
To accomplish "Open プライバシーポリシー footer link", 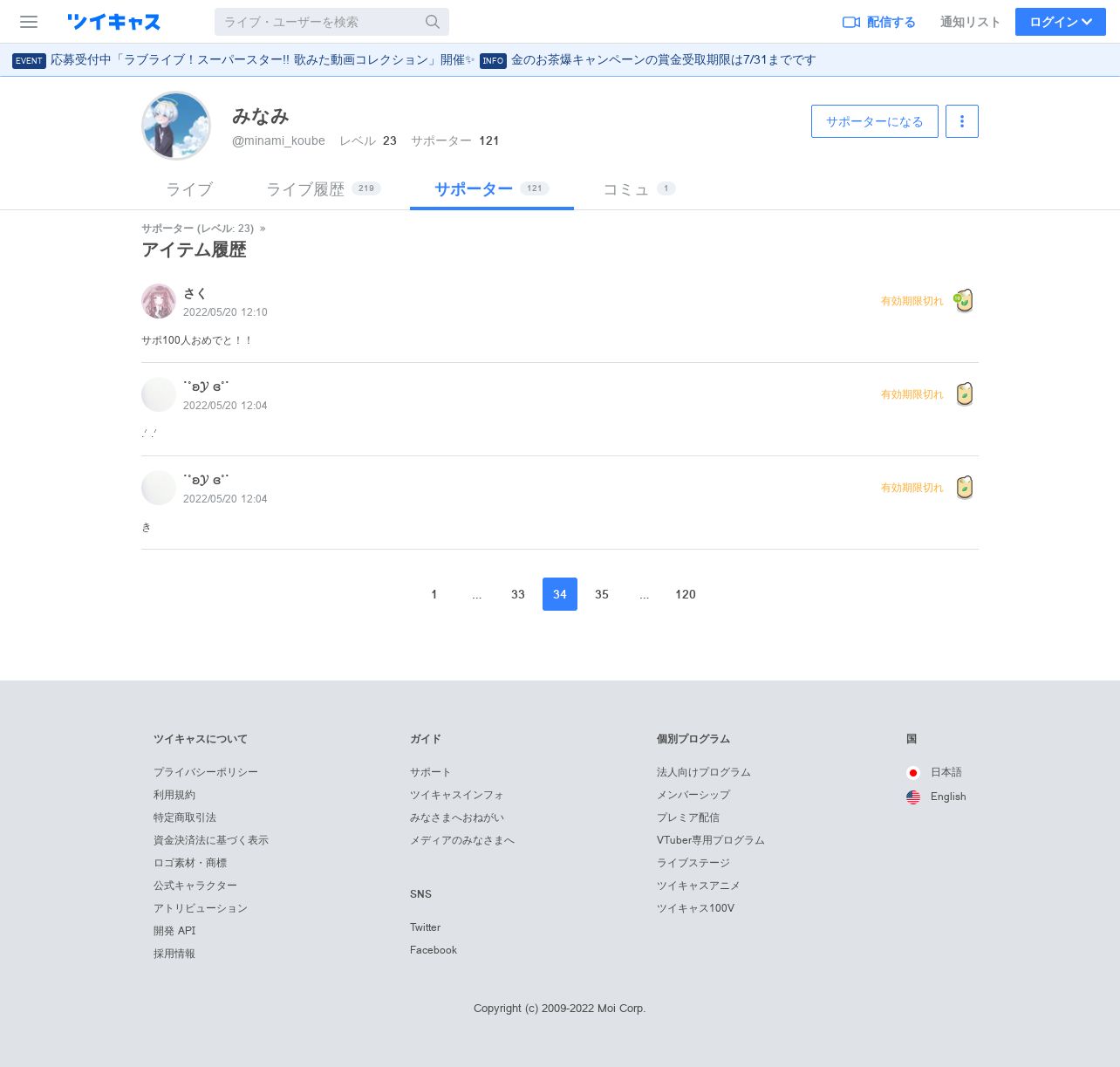I will point(206,772).
